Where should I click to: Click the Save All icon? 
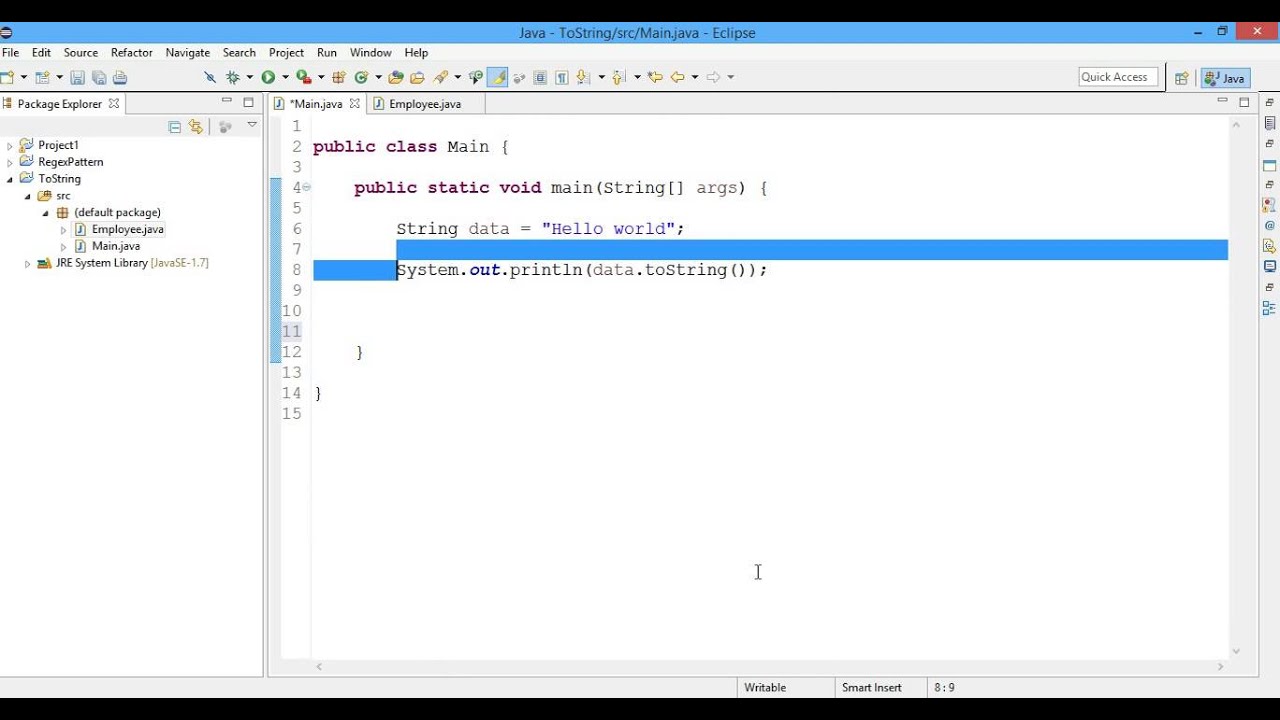tap(99, 77)
